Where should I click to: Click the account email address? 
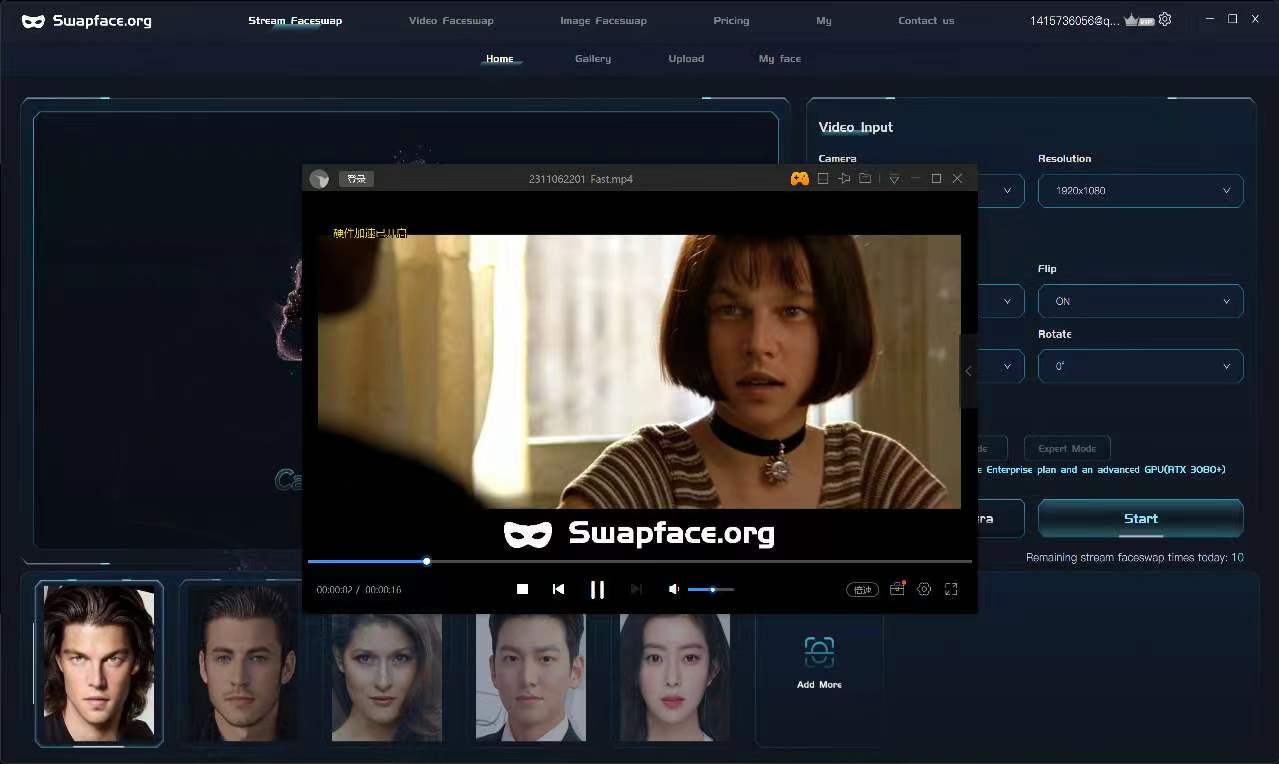pyautogui.click(x=1075, y=20)
